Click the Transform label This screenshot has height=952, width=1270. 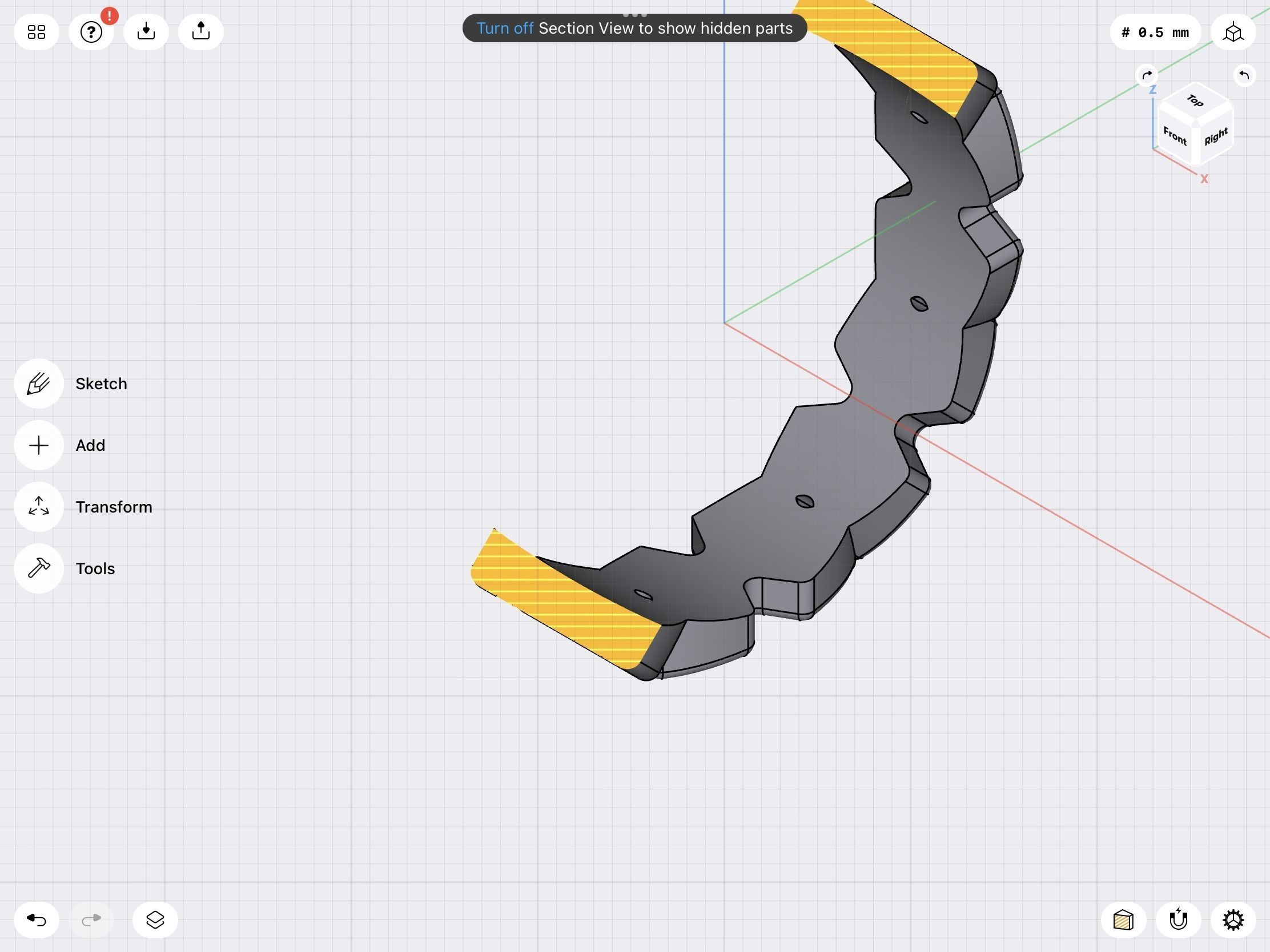tap(114, 507)
